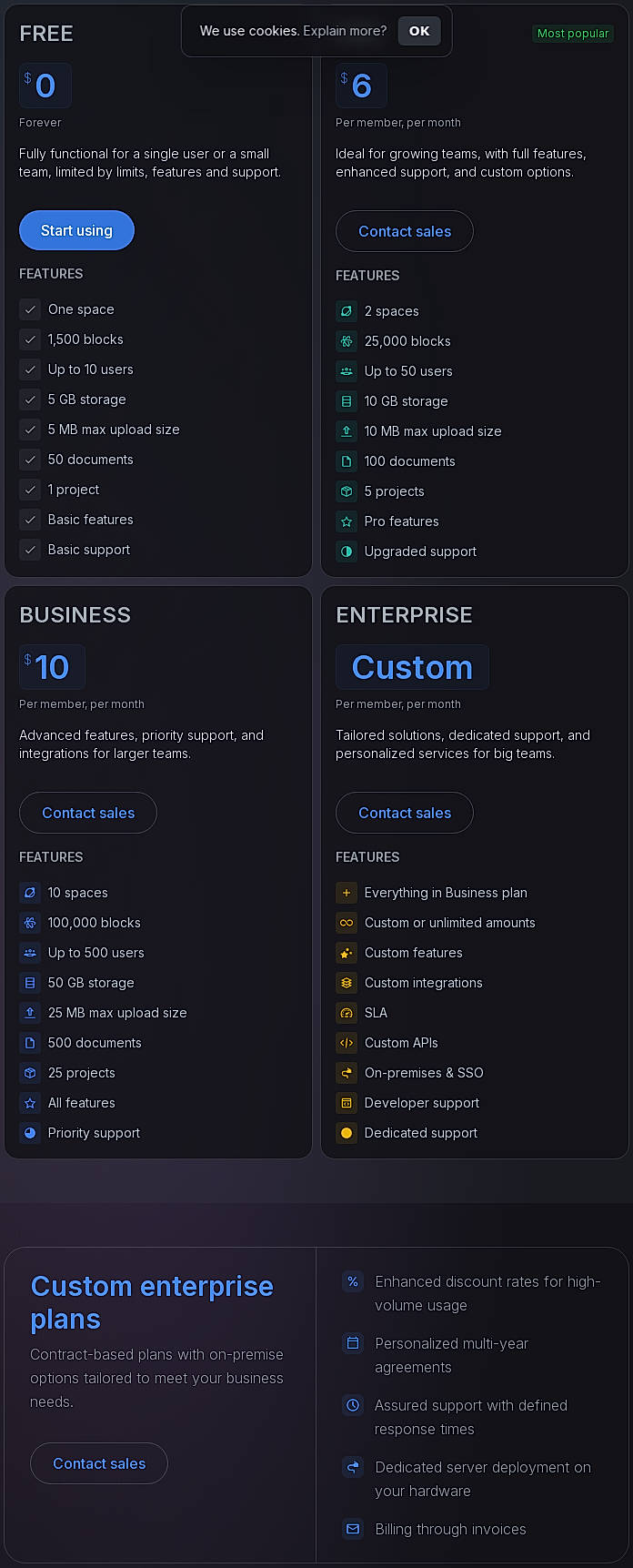
Task: Open the Explain more cookies link
Action: coord(345,30)
